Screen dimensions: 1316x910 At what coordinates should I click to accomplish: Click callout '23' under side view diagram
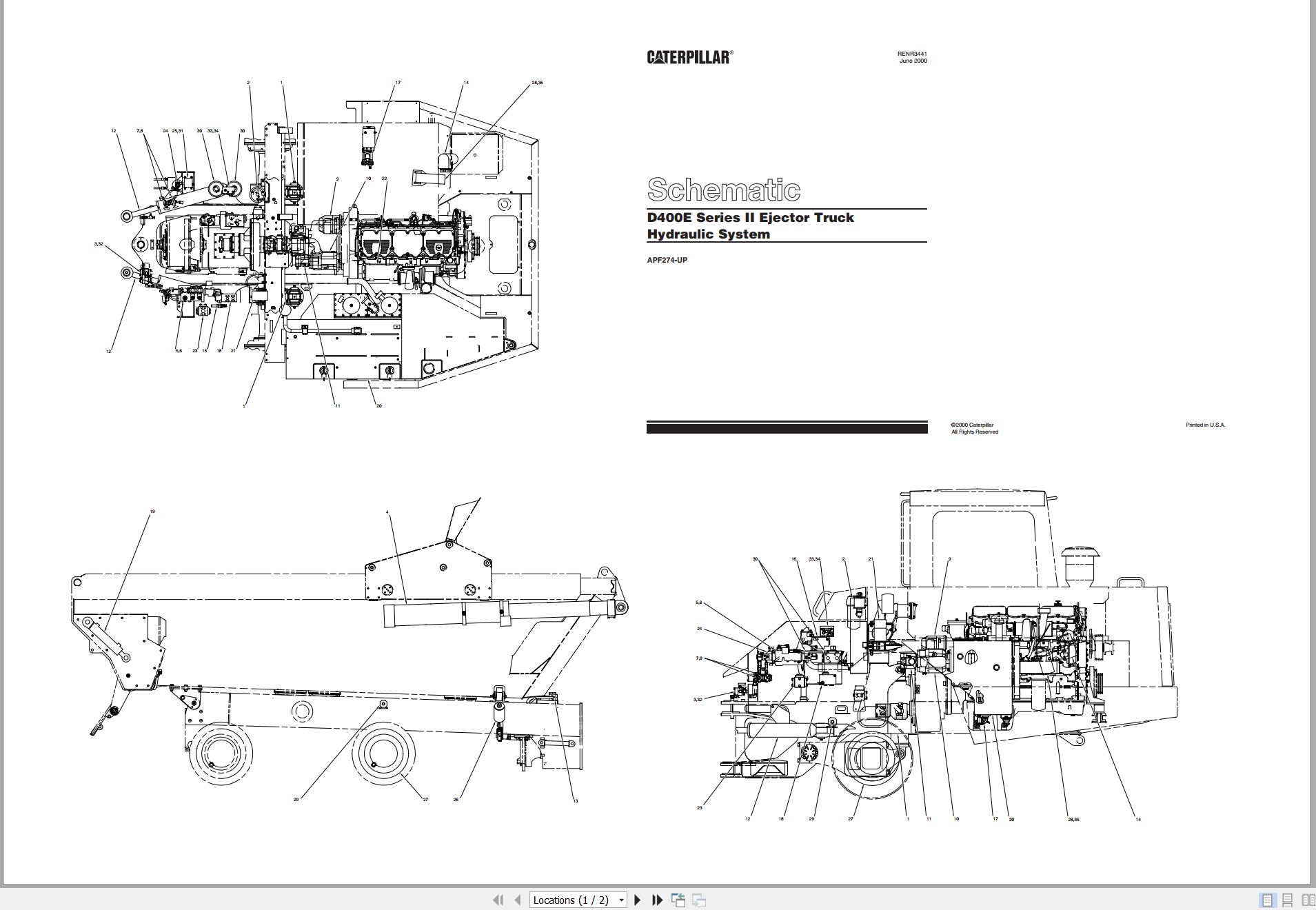pyautogui.click(x=699, y=807)
